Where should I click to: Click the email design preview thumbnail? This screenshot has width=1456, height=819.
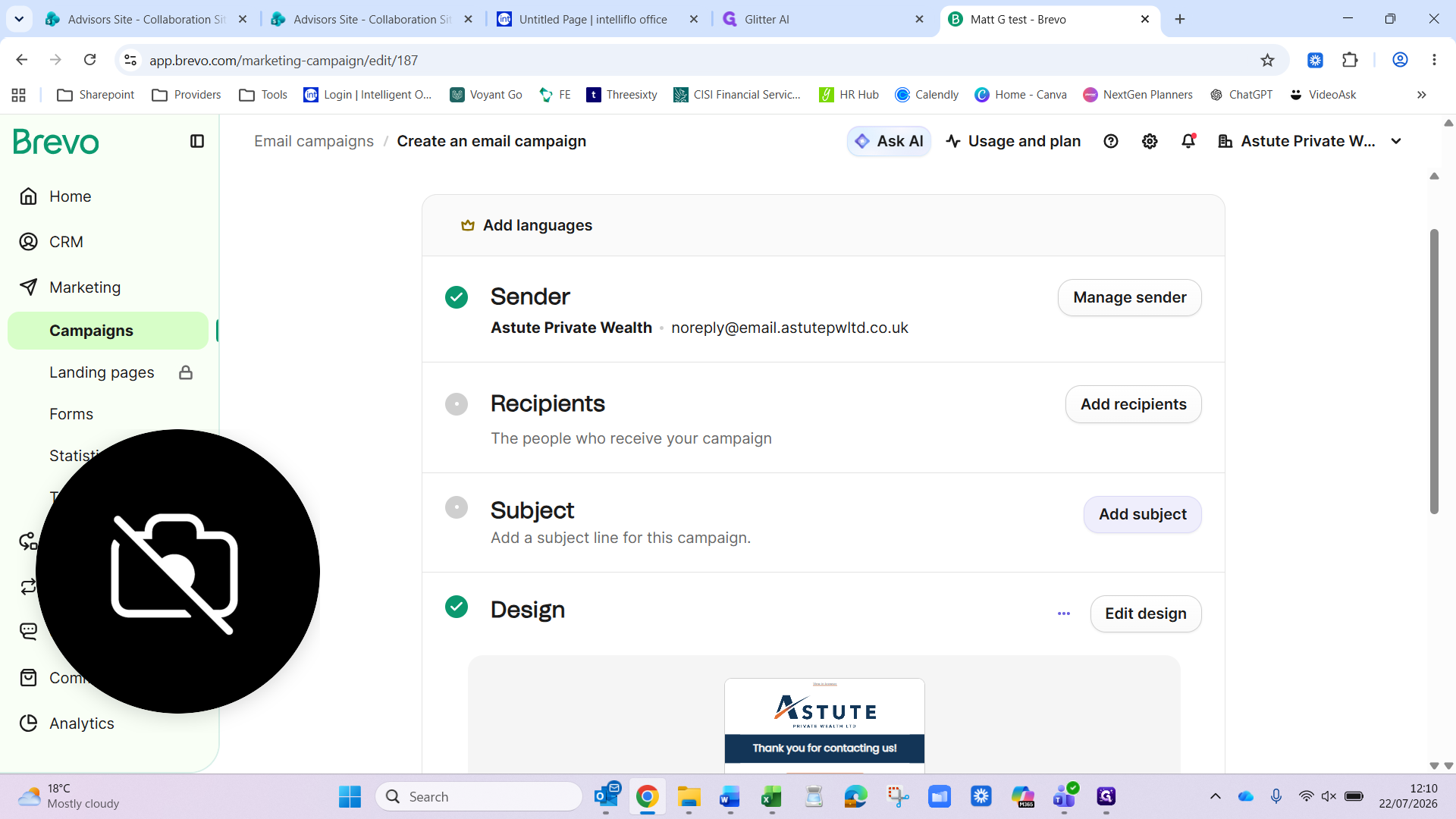click(x=824, y=726)
